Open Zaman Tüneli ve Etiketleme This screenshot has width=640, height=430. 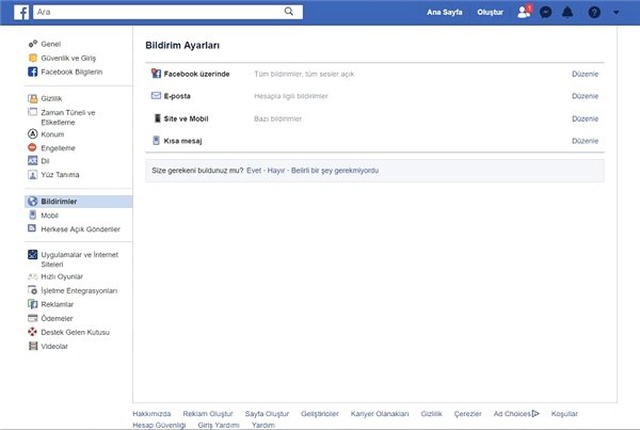(68, 117)
